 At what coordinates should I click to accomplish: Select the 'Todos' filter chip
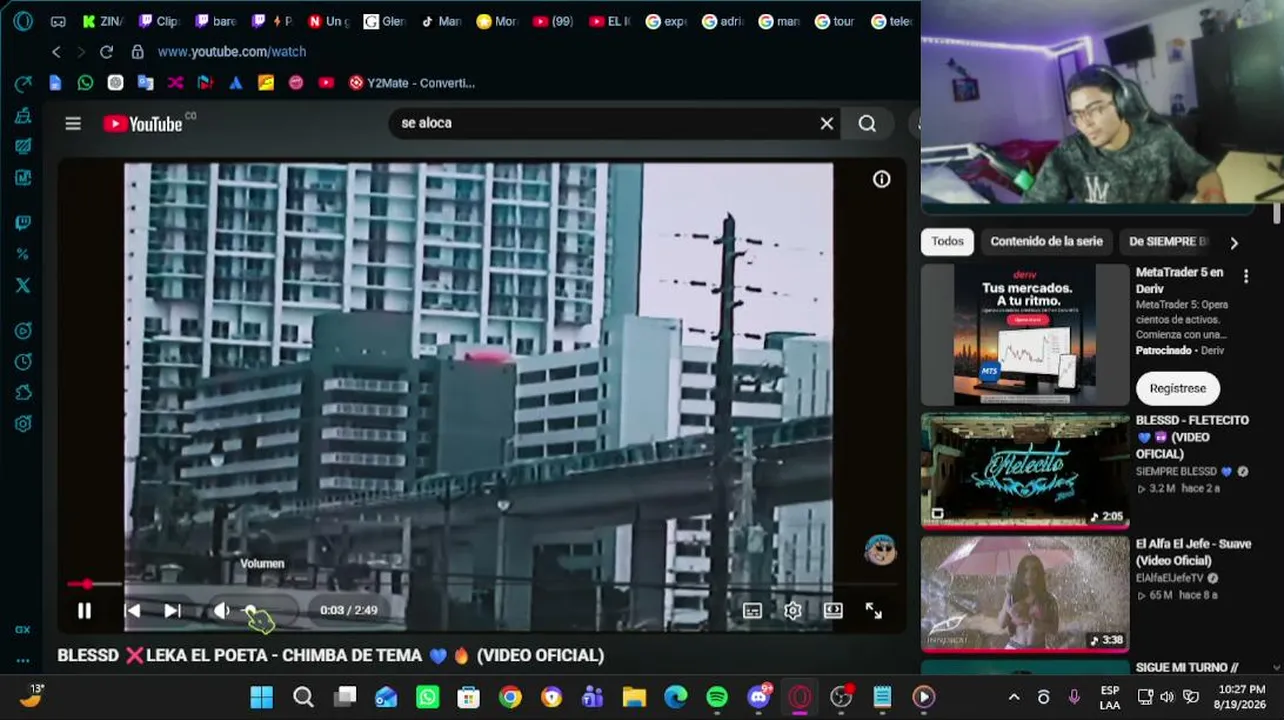(948, 241)
